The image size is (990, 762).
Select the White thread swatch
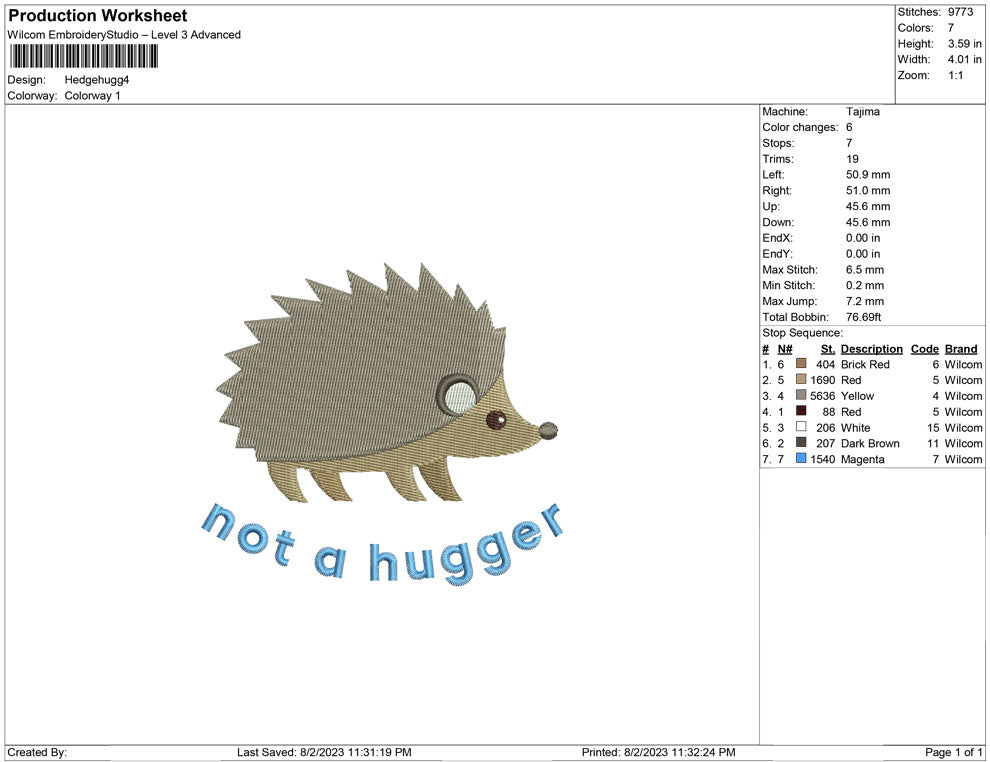click(x=800, y=427)
